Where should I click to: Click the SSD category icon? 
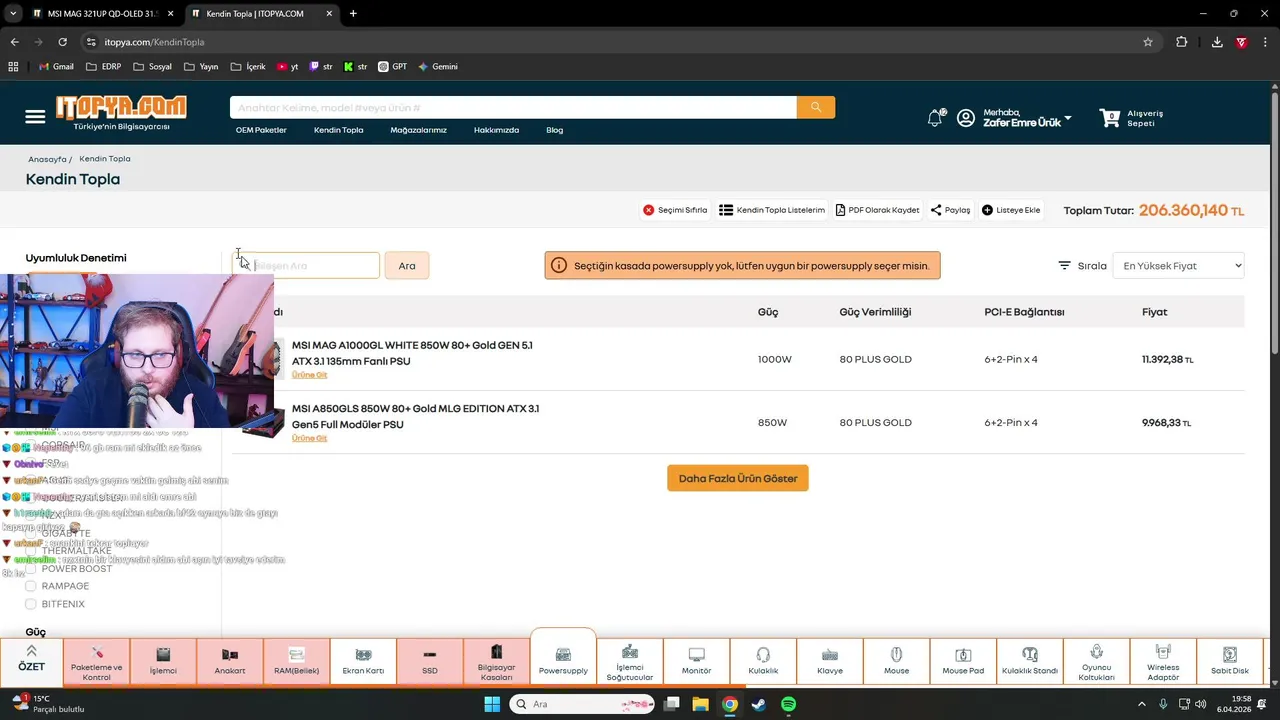[x=430, y=654]
